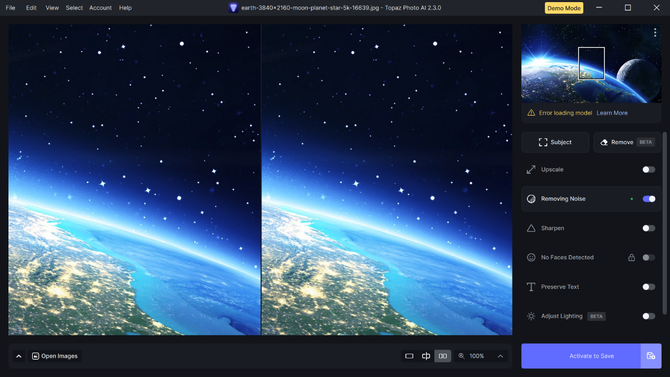
Task: Enable the Upscale toggle
Action: coord(648,170)
